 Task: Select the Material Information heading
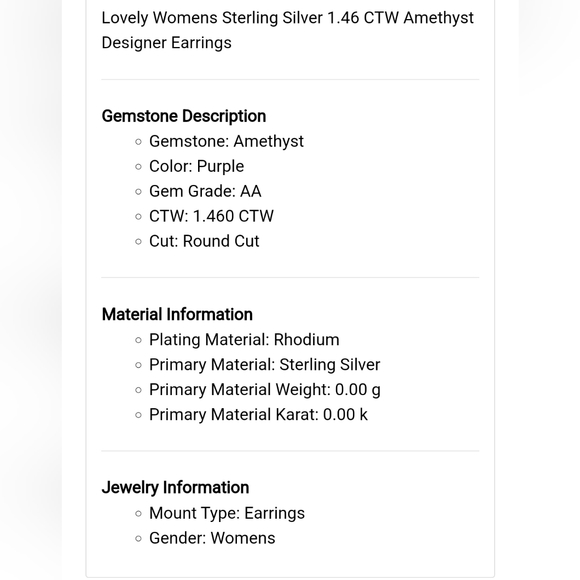click(177, 314)
